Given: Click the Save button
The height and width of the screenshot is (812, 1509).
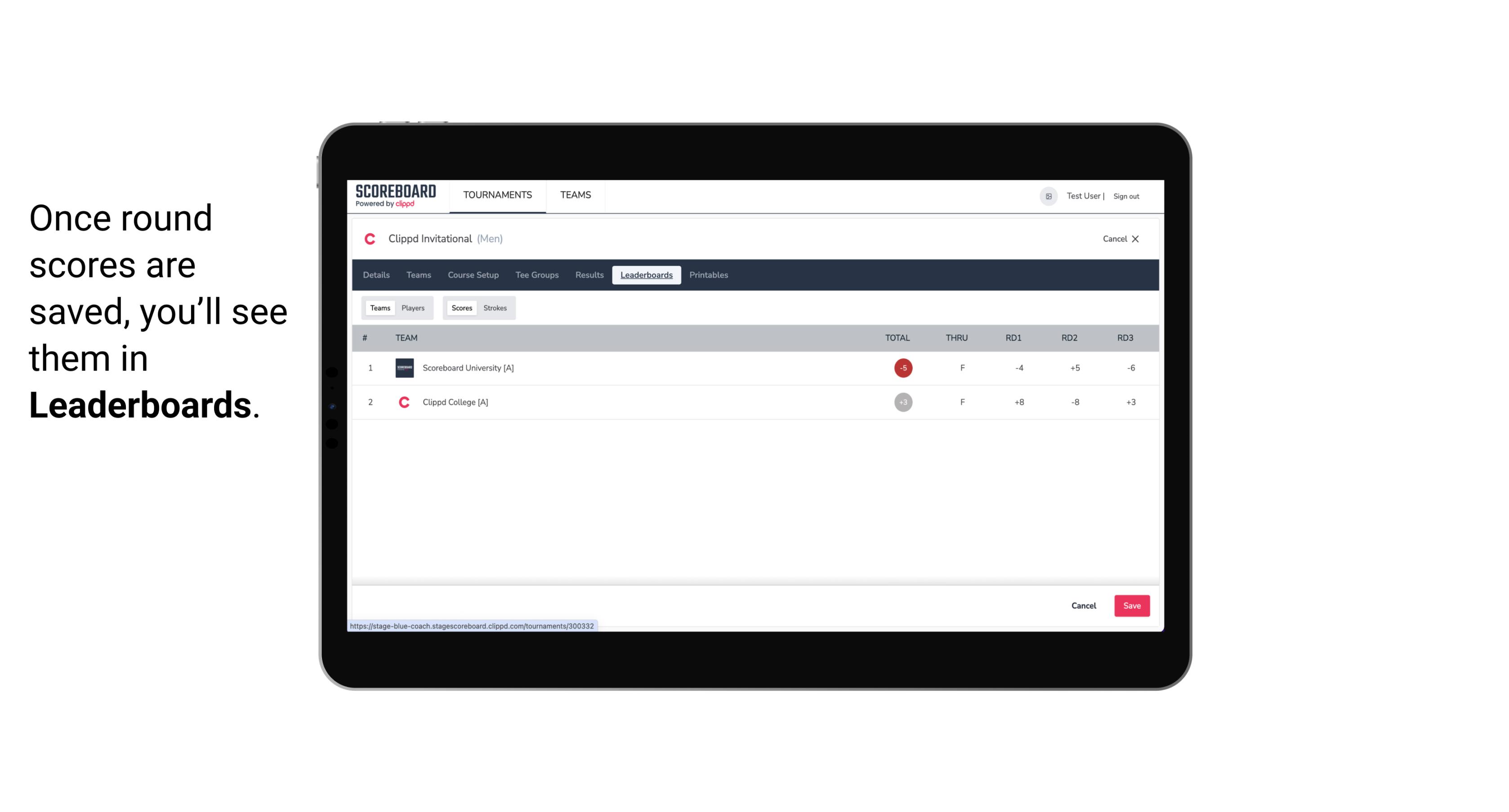Looking at the screenshot, I should pyautogui.click(x=1131, y=605).
